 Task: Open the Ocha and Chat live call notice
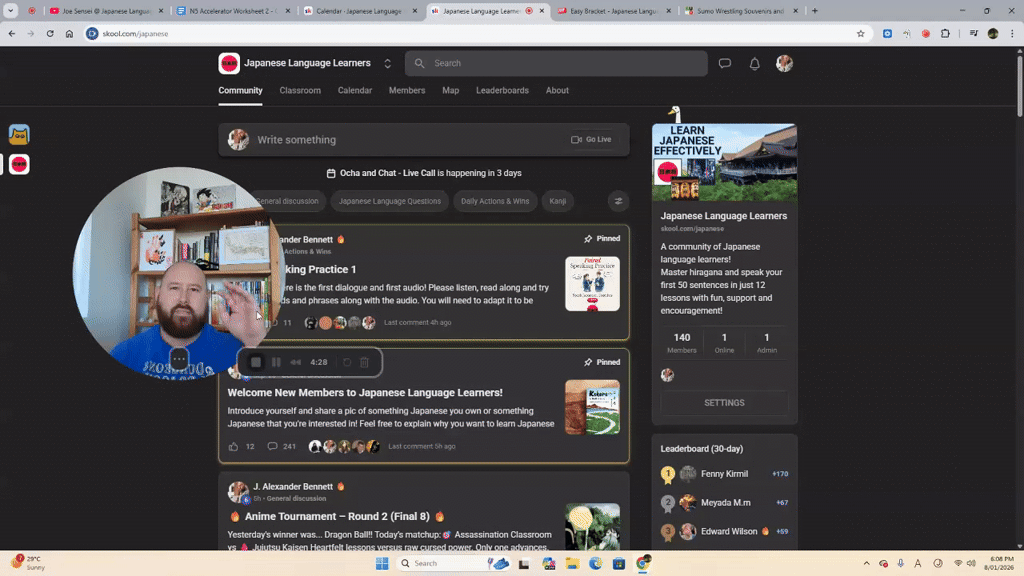(x=424, y=173)
